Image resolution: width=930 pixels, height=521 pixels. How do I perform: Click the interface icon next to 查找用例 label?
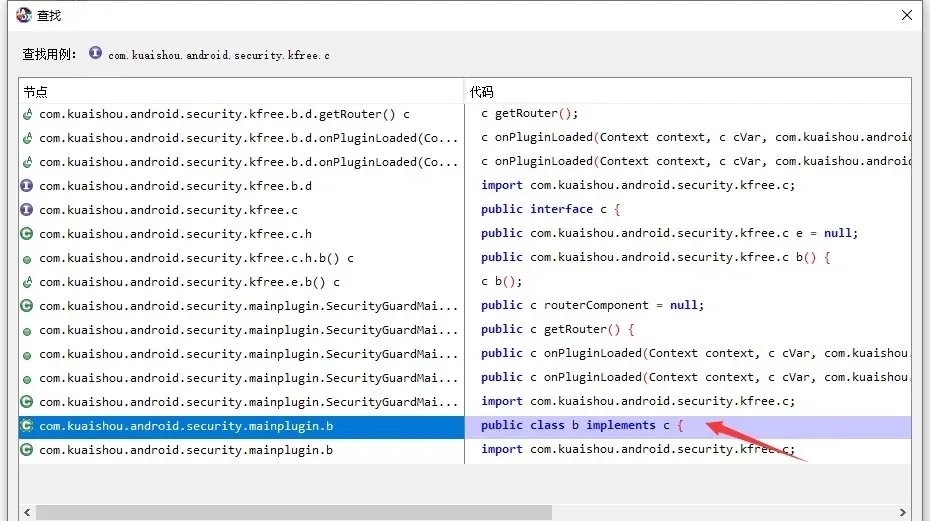[x=95, y=53]
